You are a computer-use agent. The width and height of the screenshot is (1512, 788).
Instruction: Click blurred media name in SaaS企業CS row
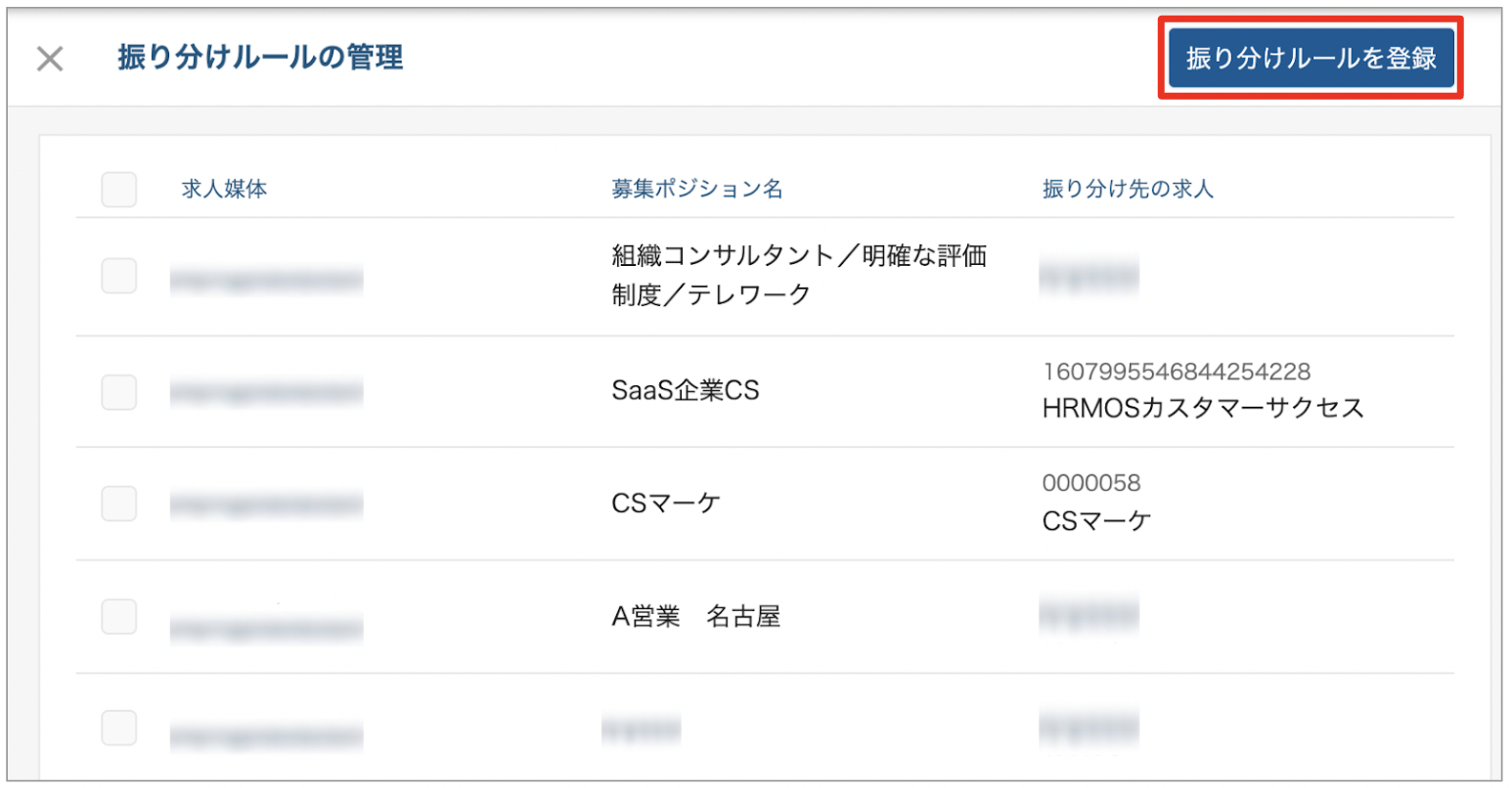(266, 393)
